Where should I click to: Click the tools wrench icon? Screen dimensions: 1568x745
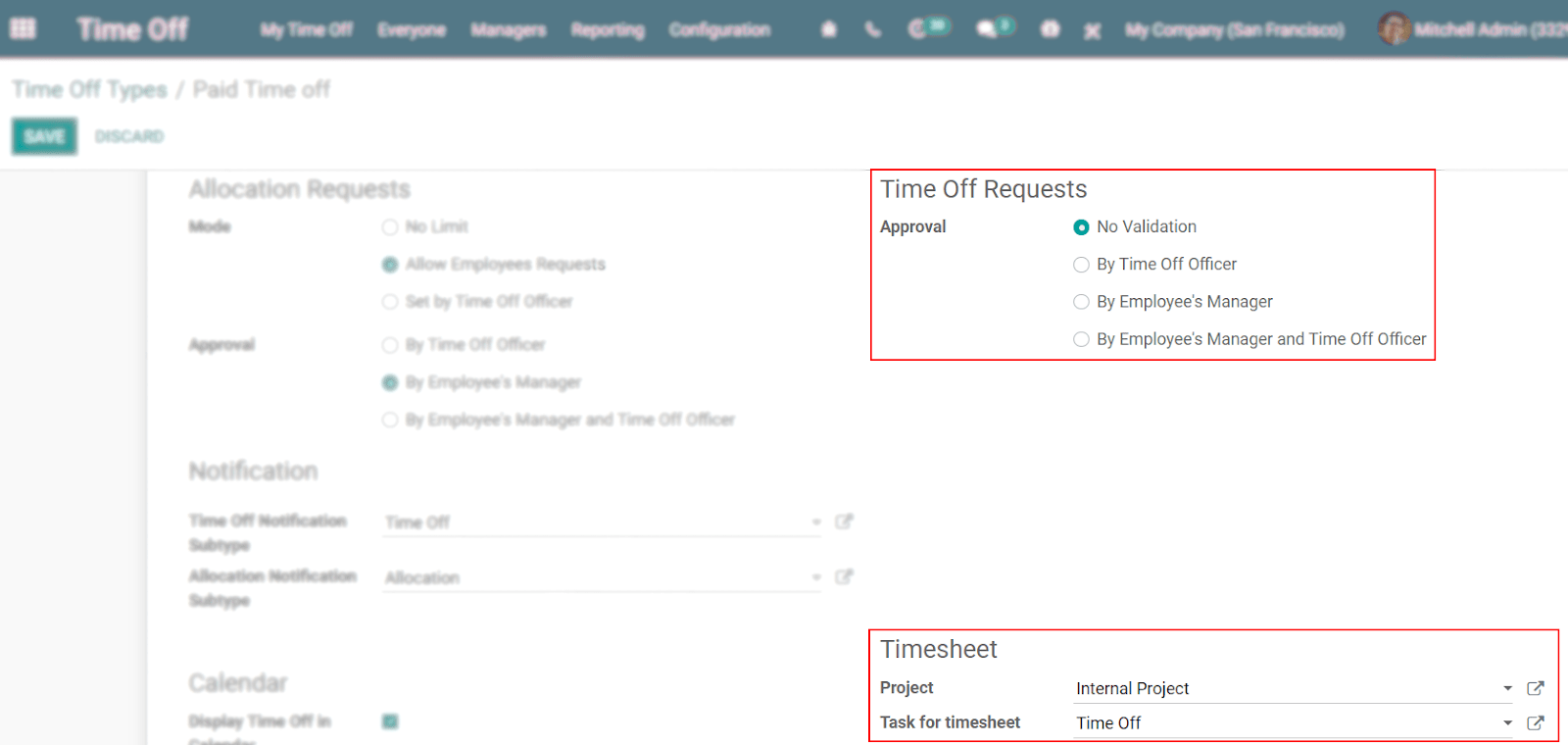click(x=1092, y=30)
